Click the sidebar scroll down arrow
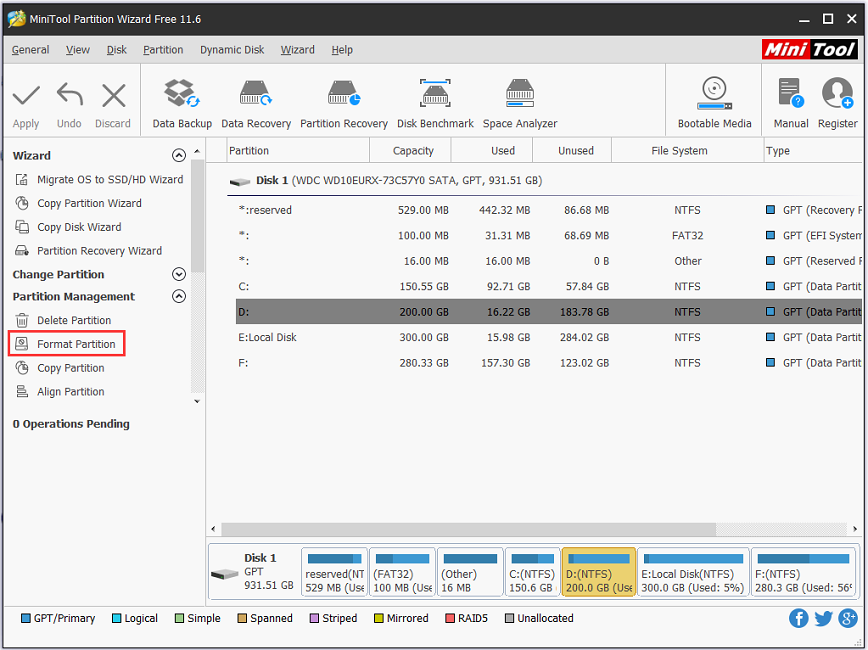 click(197, 401)
